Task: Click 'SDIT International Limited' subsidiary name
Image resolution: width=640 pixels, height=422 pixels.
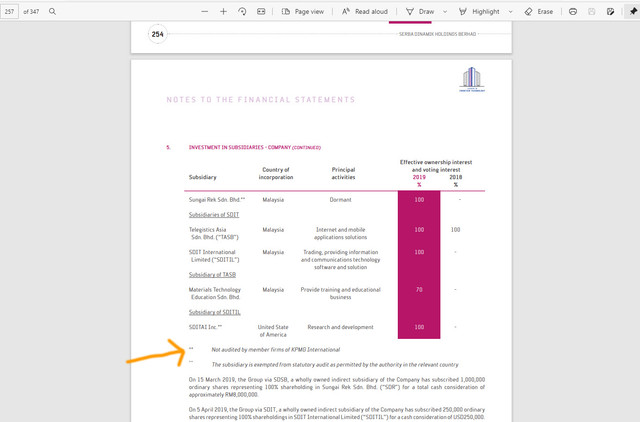Action: click(x=214, y=256)
